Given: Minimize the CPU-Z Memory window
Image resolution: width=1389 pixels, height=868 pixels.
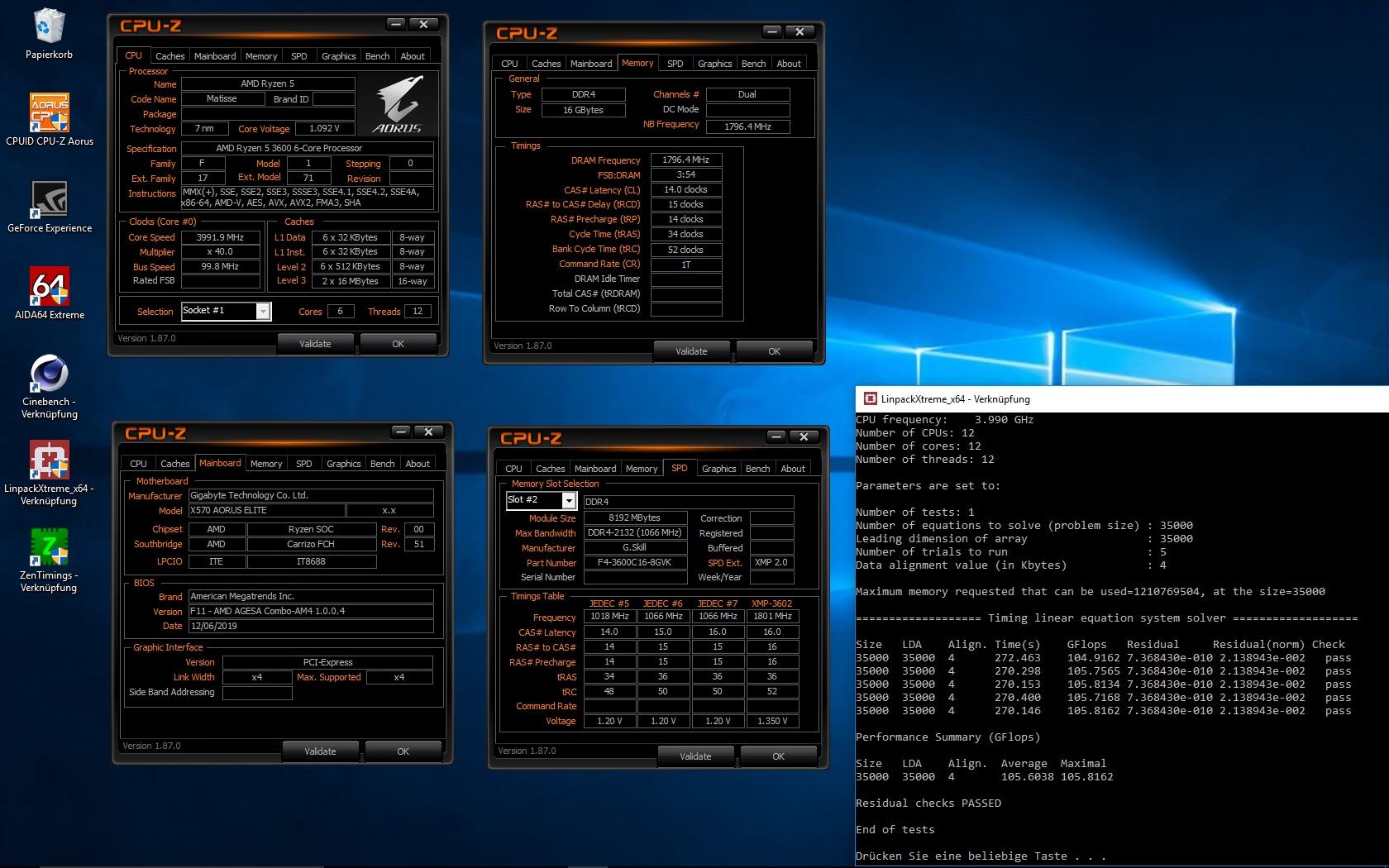Looking at the screenshot, I should click(772, 32).
